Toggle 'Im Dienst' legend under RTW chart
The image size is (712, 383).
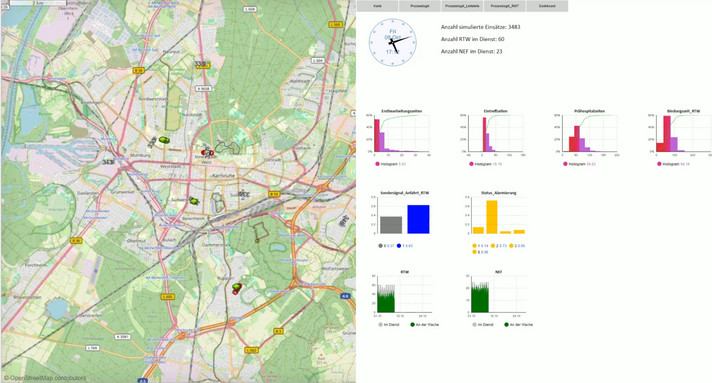point(390,324)
